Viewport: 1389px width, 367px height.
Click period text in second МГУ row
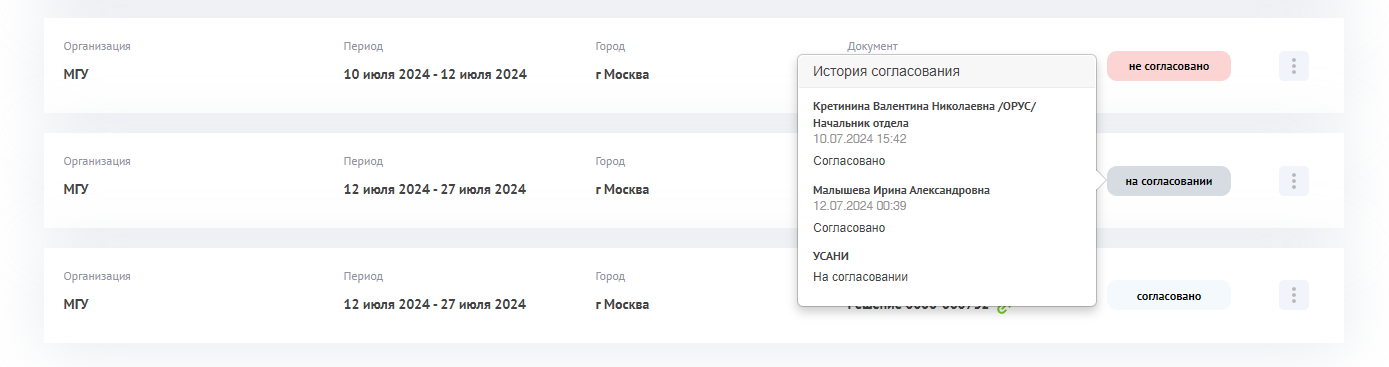click(x=435, y=189)
